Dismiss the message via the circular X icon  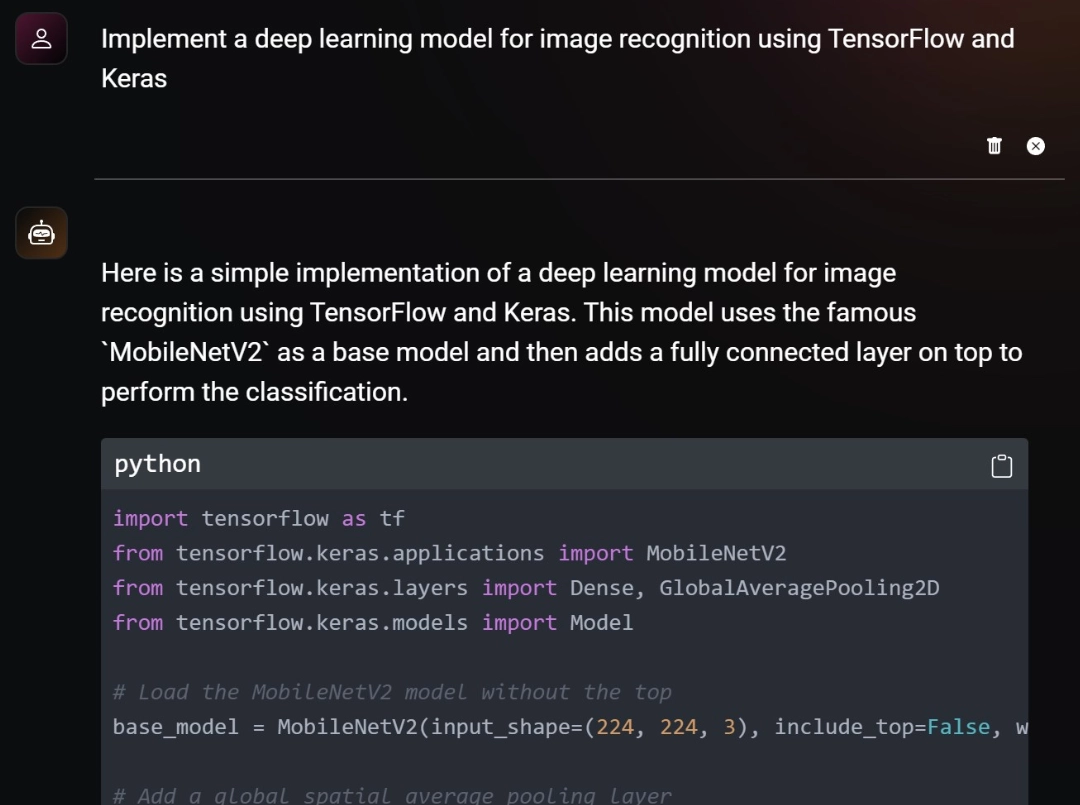click(1035, 146)
